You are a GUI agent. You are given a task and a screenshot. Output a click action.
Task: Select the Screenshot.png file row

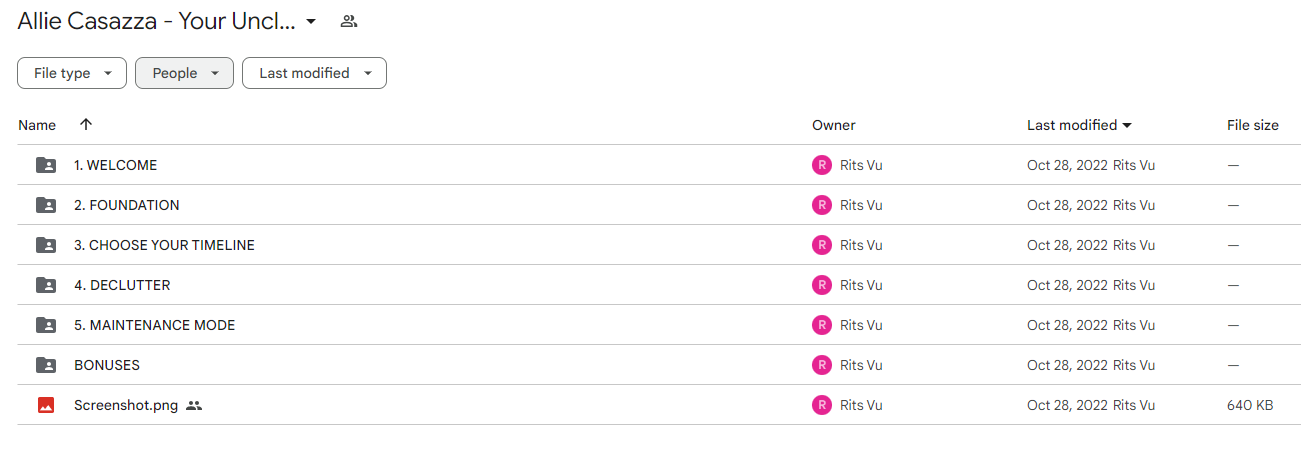tap(659, 405)
